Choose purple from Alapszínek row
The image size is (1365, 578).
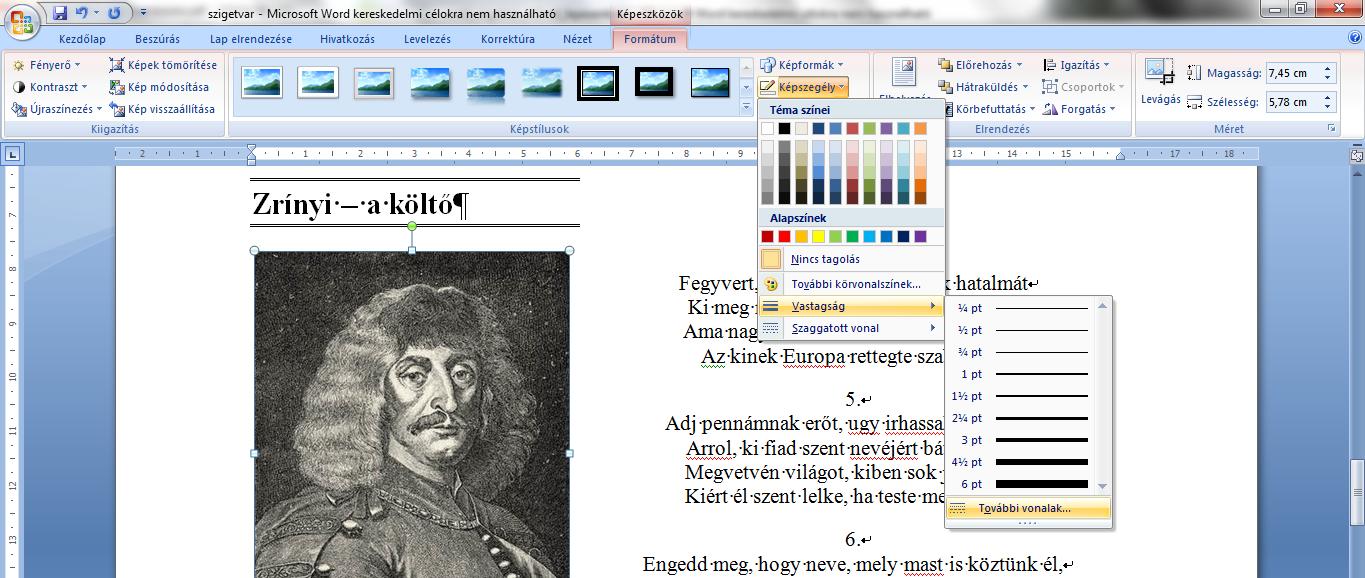[920, 237]
